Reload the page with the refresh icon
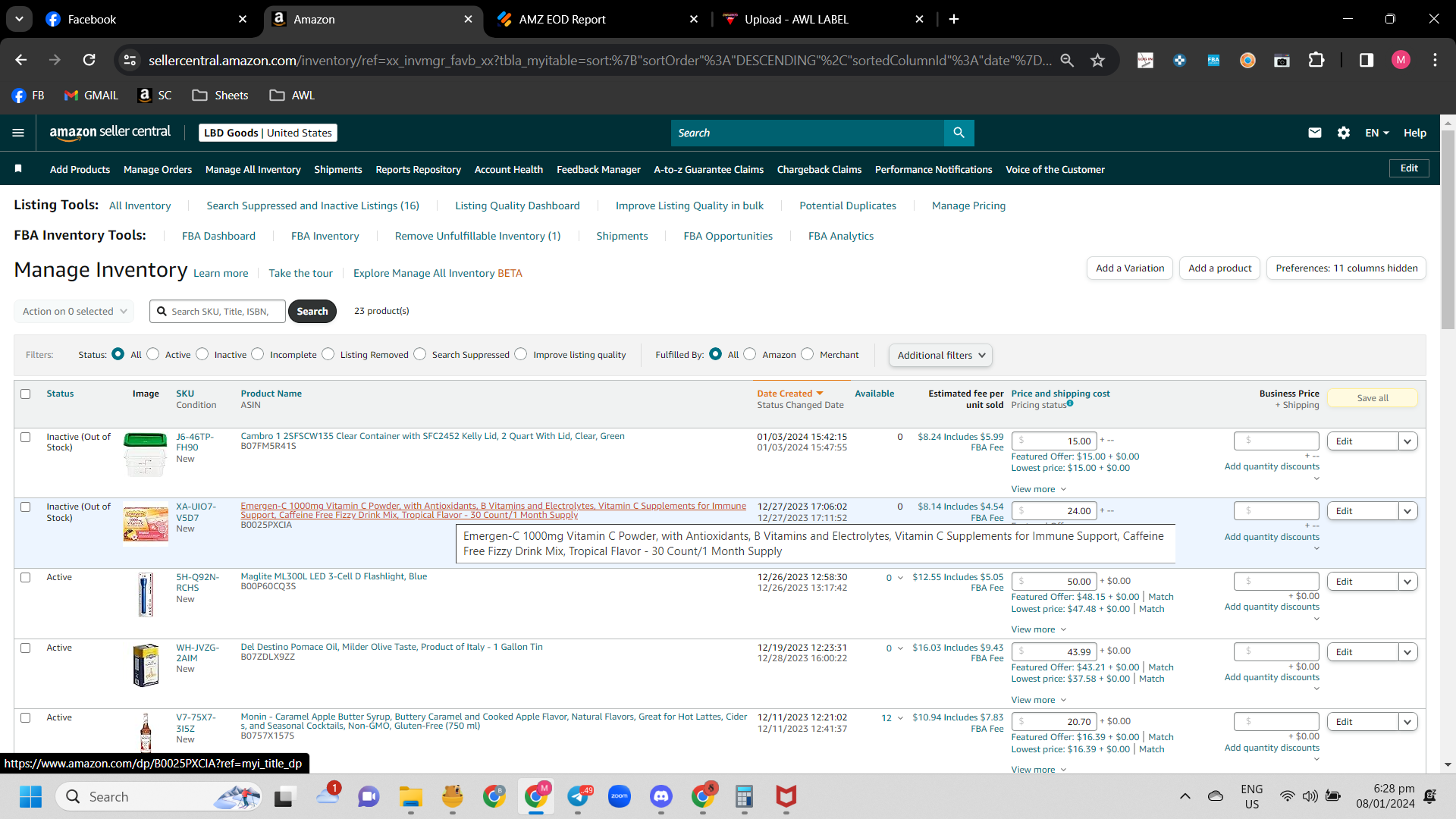The width and height of the screenshot is (1456, 819). coord(89,60)
